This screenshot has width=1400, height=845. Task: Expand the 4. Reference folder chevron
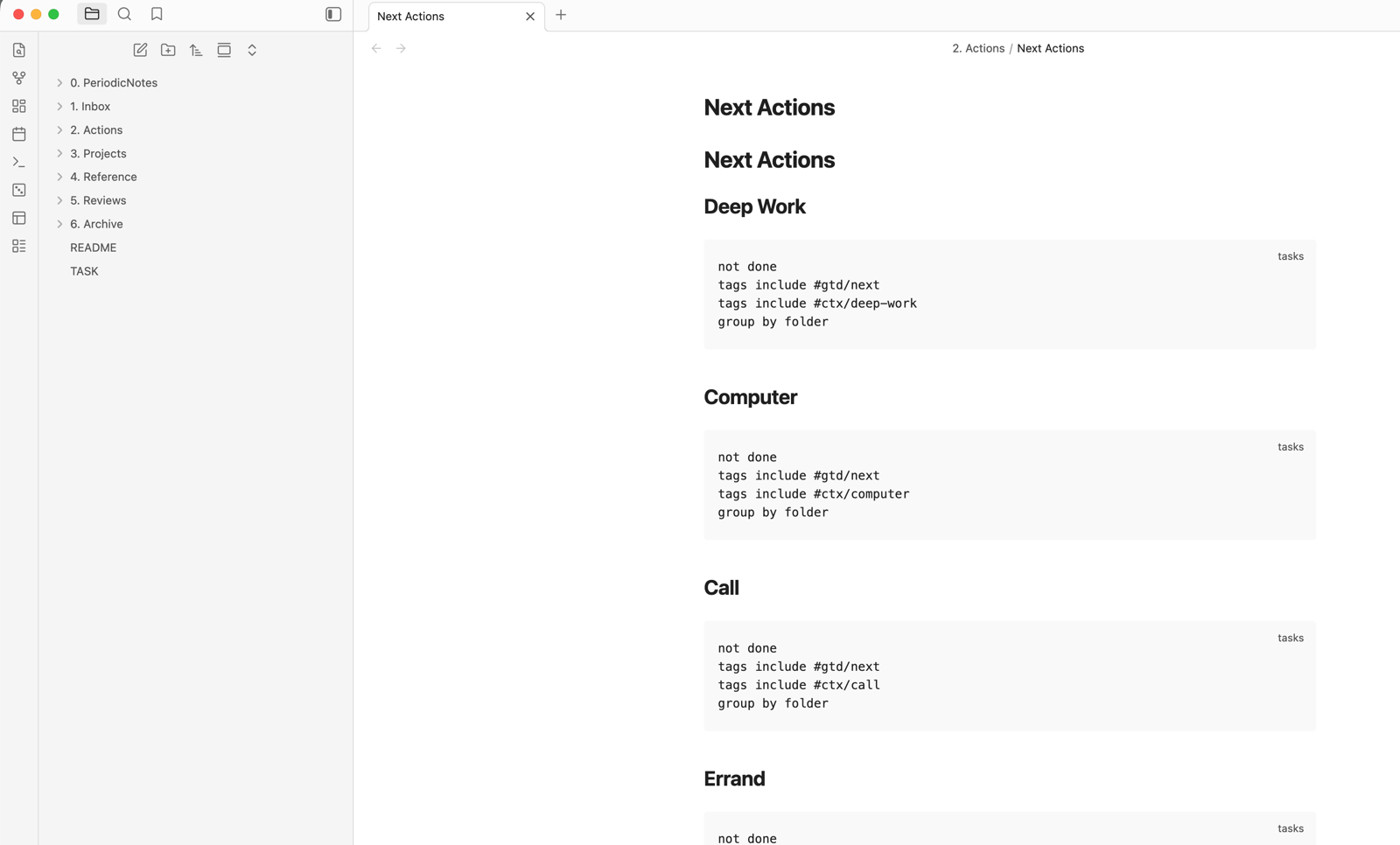59,177
